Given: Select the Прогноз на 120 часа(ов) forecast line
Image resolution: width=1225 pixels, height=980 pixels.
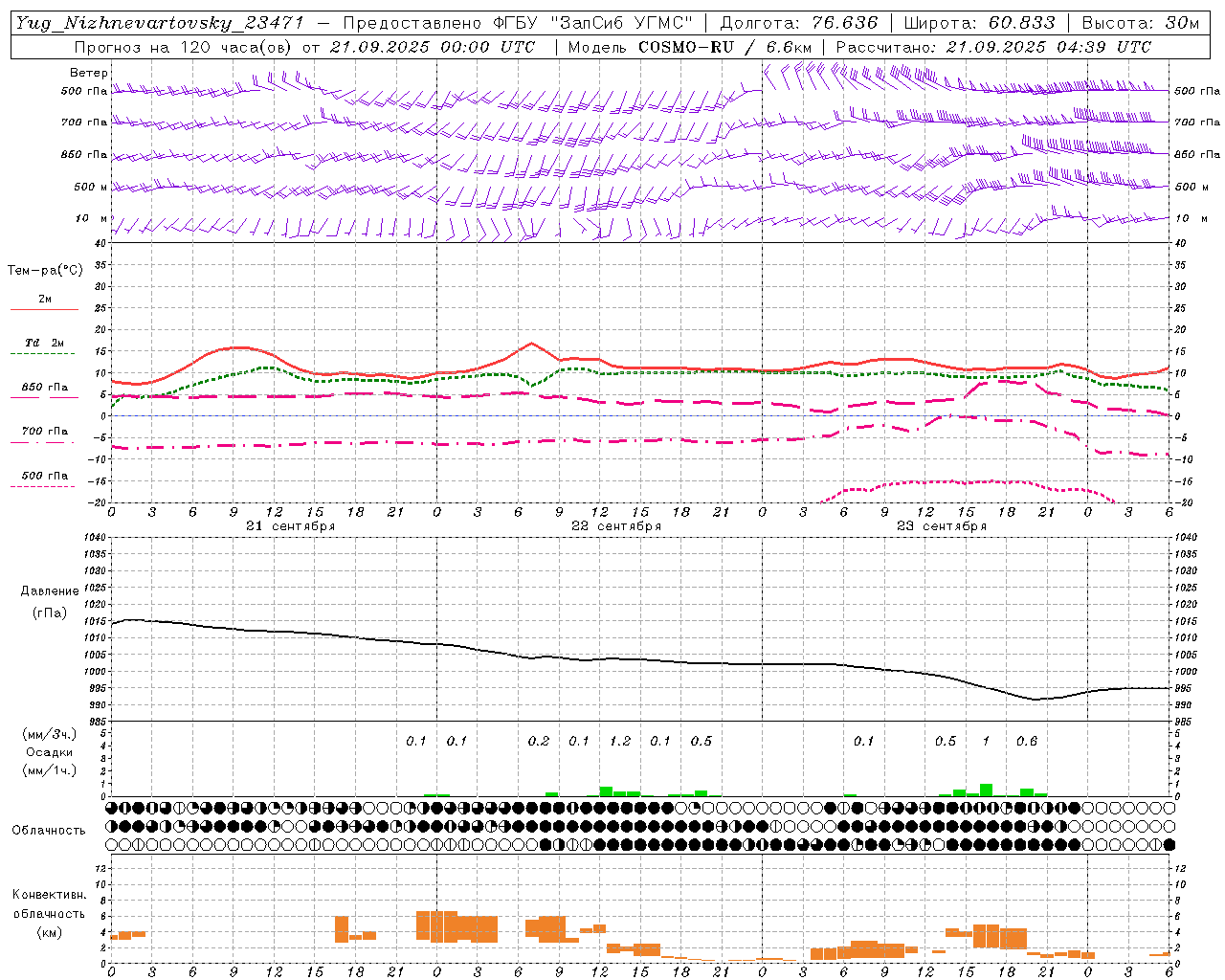Looking at the screenshot, I should point(304,47).
